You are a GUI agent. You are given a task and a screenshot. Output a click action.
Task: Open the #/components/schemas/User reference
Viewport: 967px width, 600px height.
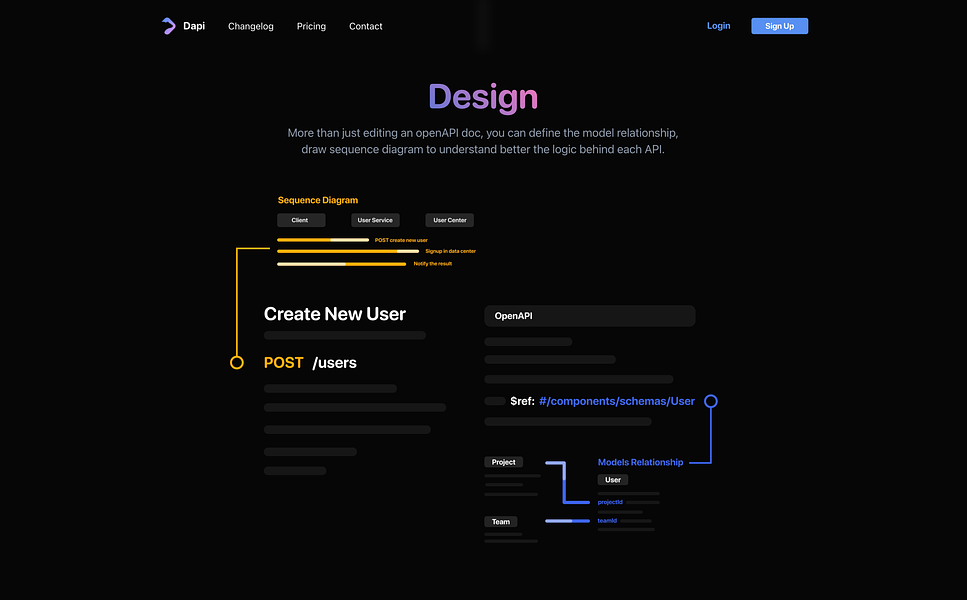pyautogui.click(x=617, y=401)
